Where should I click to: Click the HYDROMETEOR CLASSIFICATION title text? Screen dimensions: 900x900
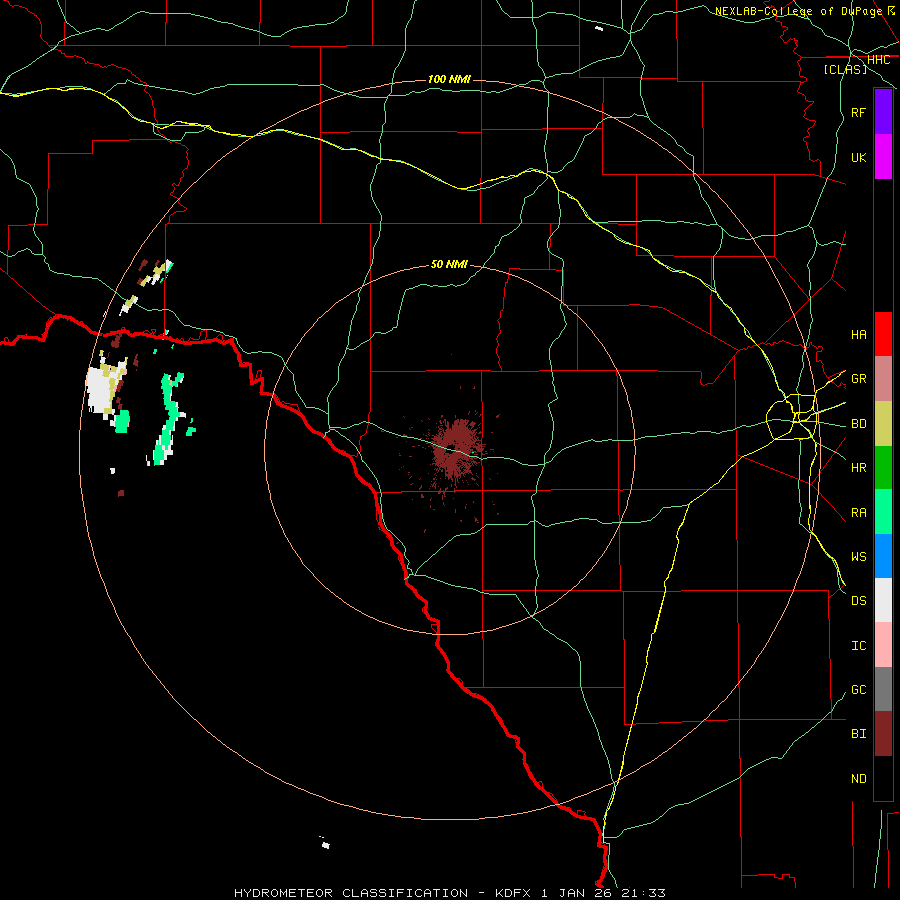(x=351, y=893)
